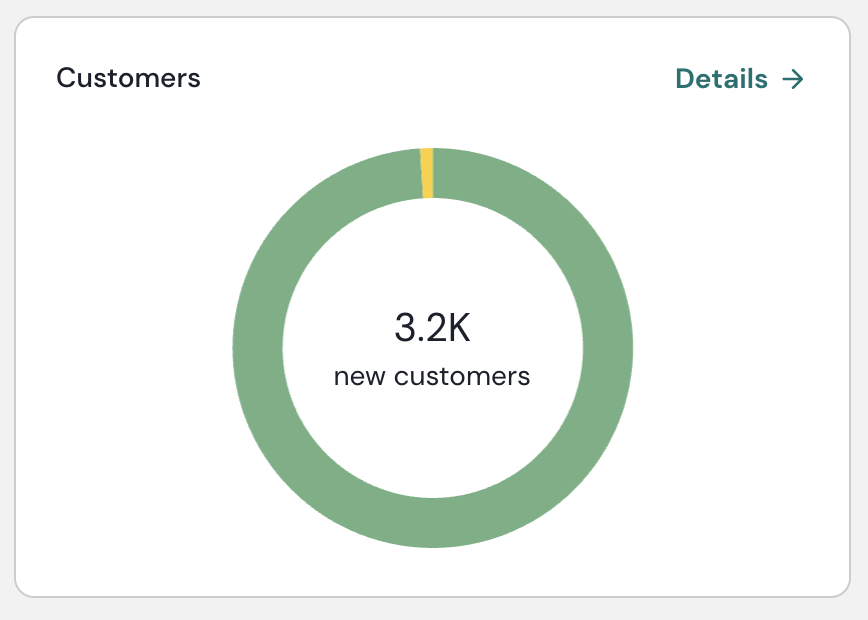
Task: Click white card space below the Details link
Action: tap(739, 200)
